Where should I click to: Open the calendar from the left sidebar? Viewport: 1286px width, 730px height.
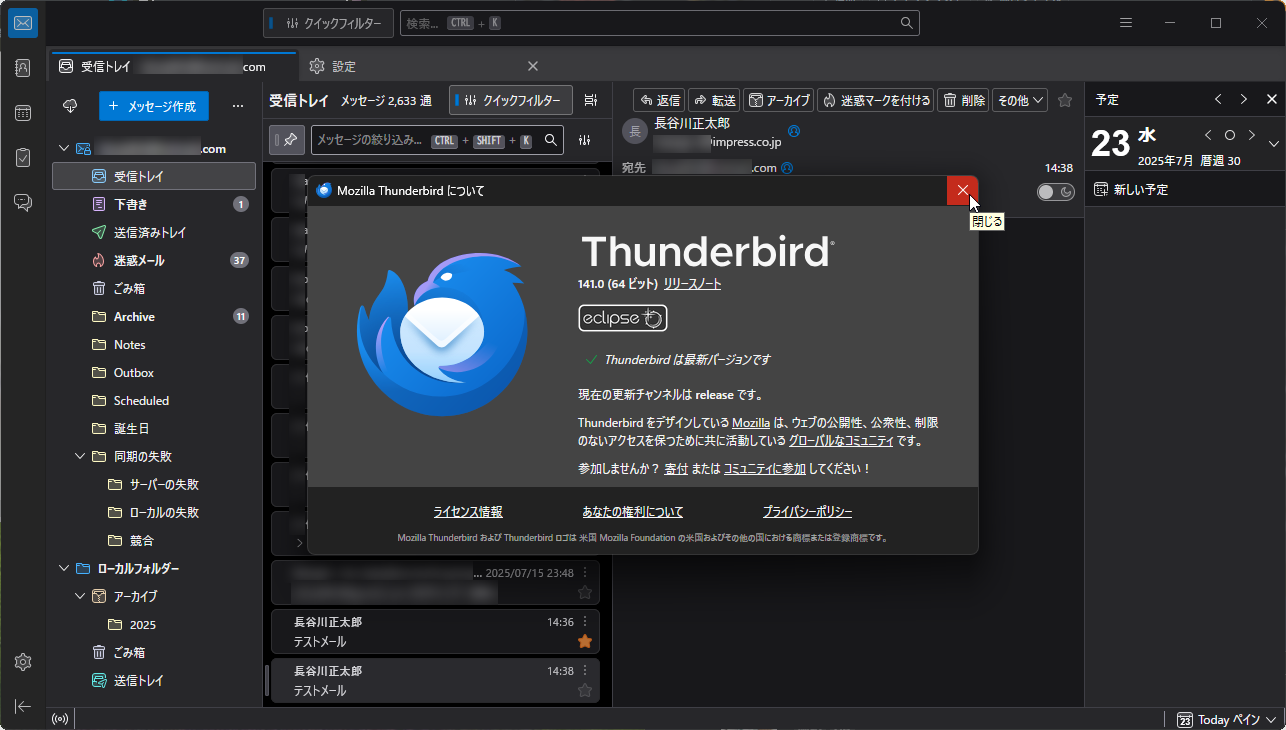coord(22,113)
